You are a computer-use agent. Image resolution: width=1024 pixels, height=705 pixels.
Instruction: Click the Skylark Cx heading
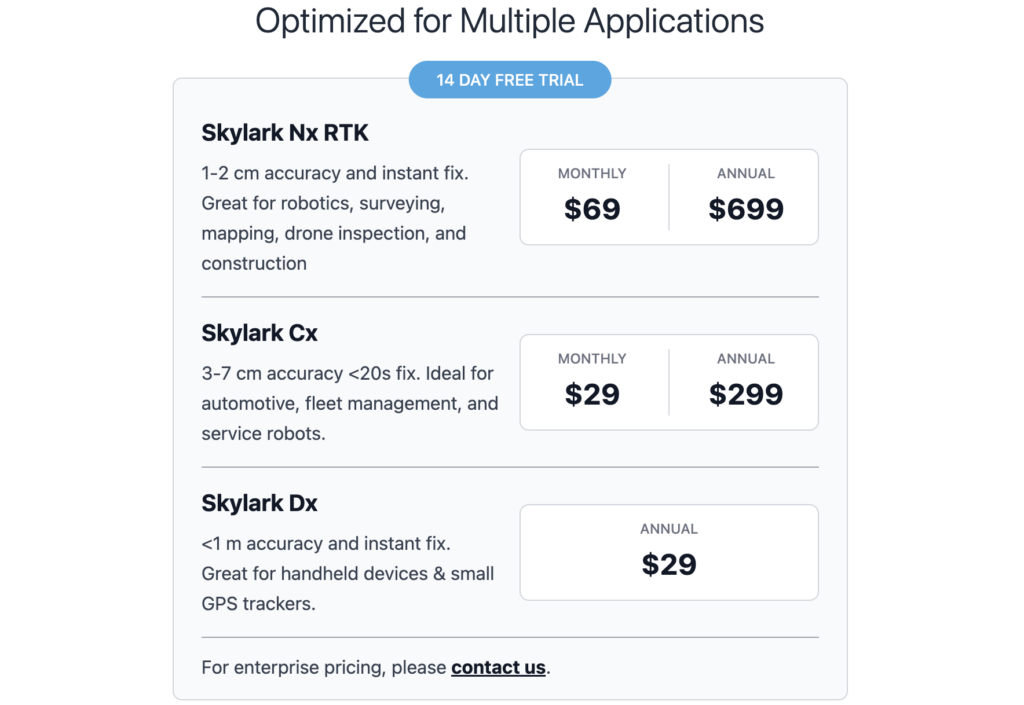[x=259, y=333]
